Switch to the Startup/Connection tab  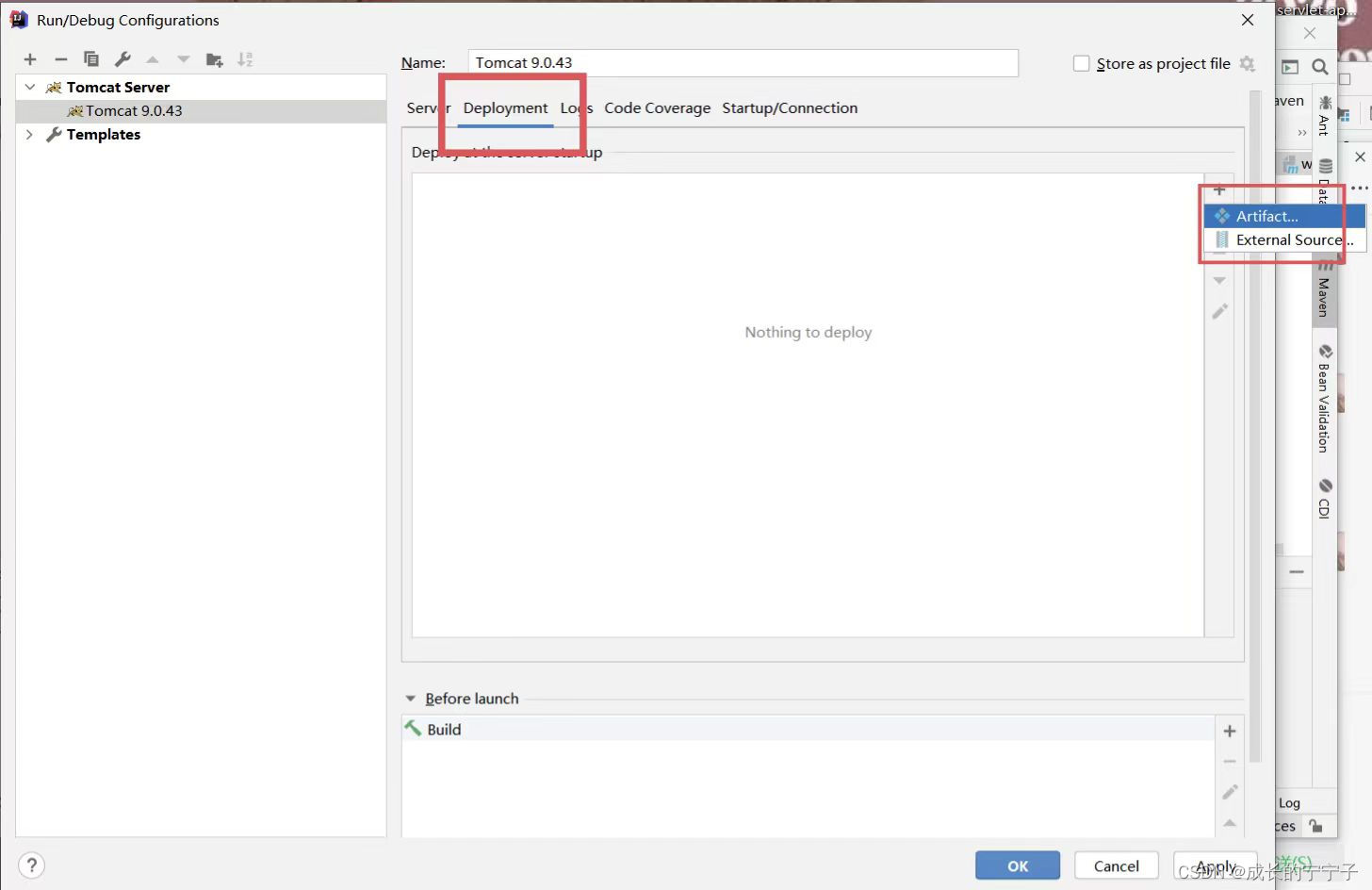790,107
